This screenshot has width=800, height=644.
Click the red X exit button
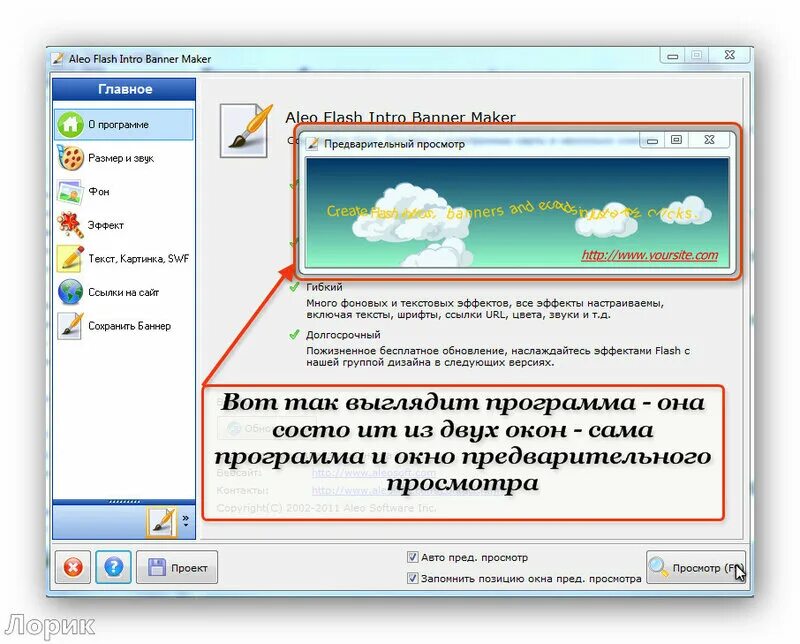coord(73,567)
